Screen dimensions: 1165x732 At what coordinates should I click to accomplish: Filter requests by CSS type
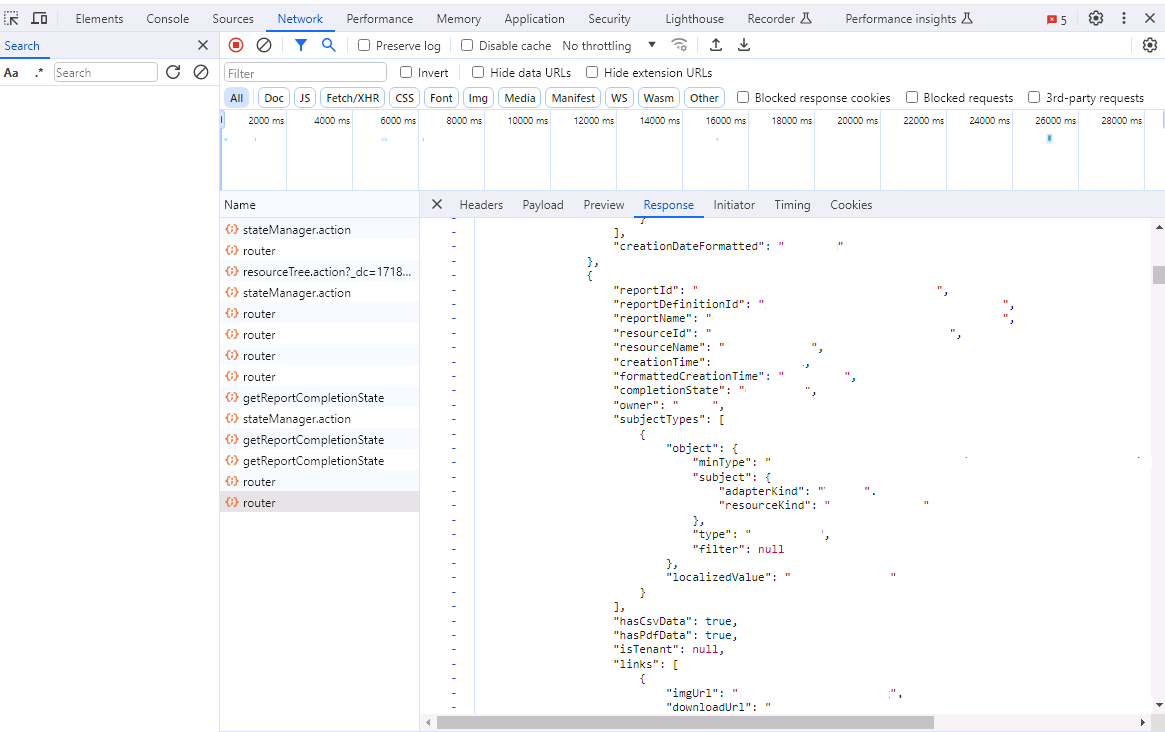pos(404,97)
